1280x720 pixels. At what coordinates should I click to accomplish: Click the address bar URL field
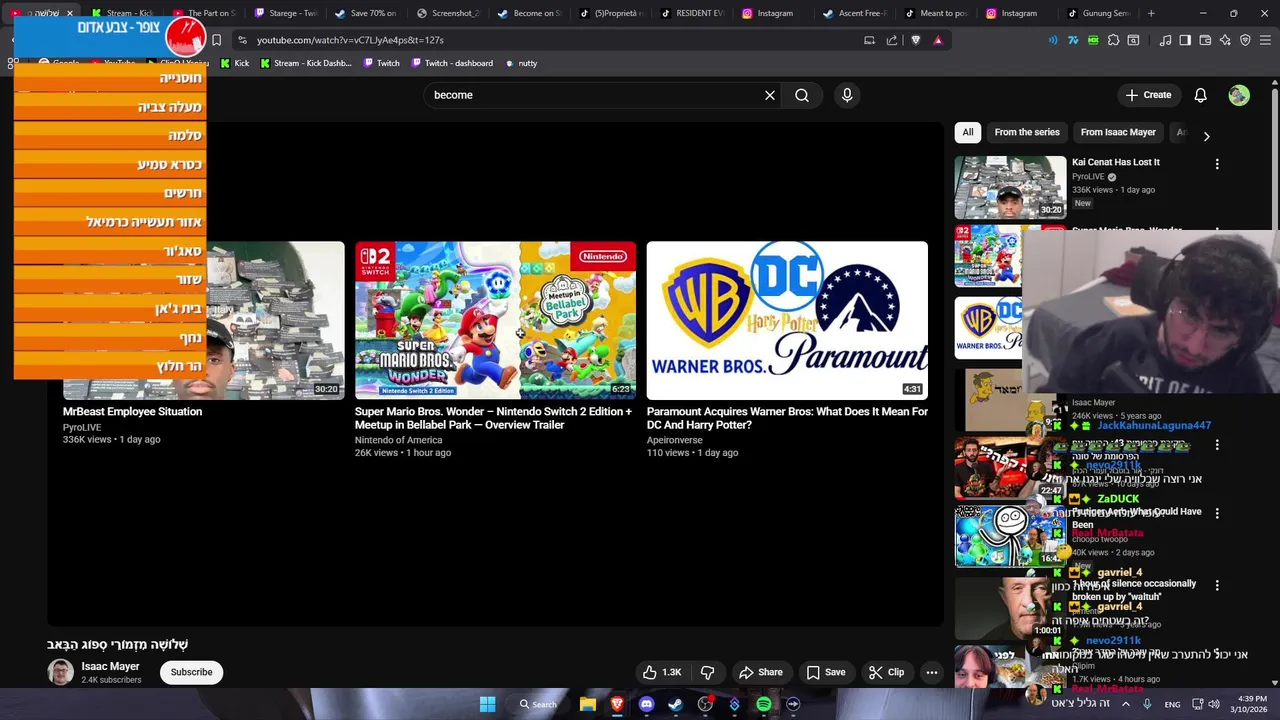pyautogui.click(x=550, y=40)
